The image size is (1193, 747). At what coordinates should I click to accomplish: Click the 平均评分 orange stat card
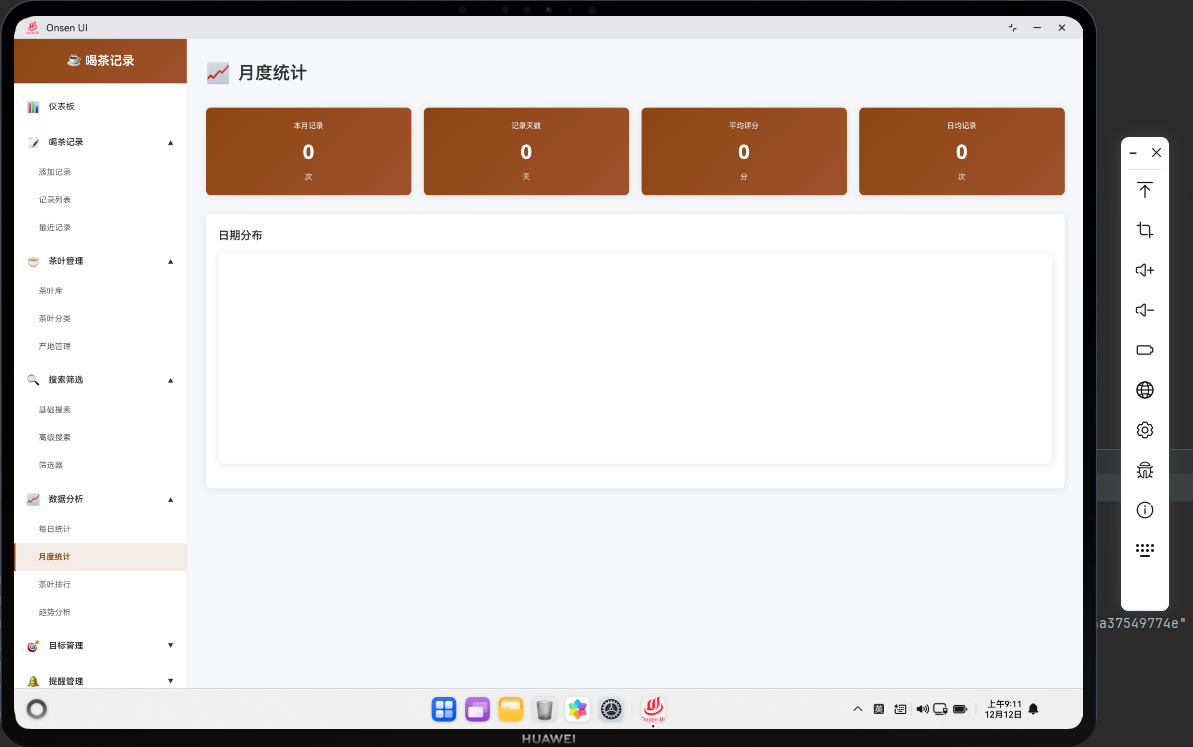(x=743, y=151)
